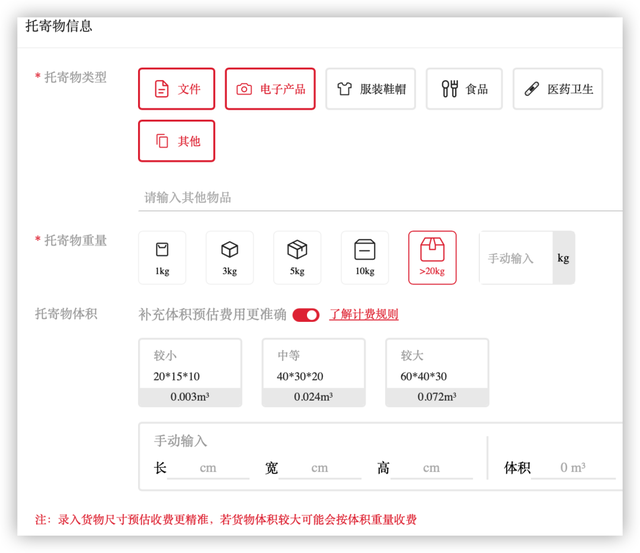Focus the 请输入其他物品 input field
640x553 pixels.
click(x=380, y=198)
